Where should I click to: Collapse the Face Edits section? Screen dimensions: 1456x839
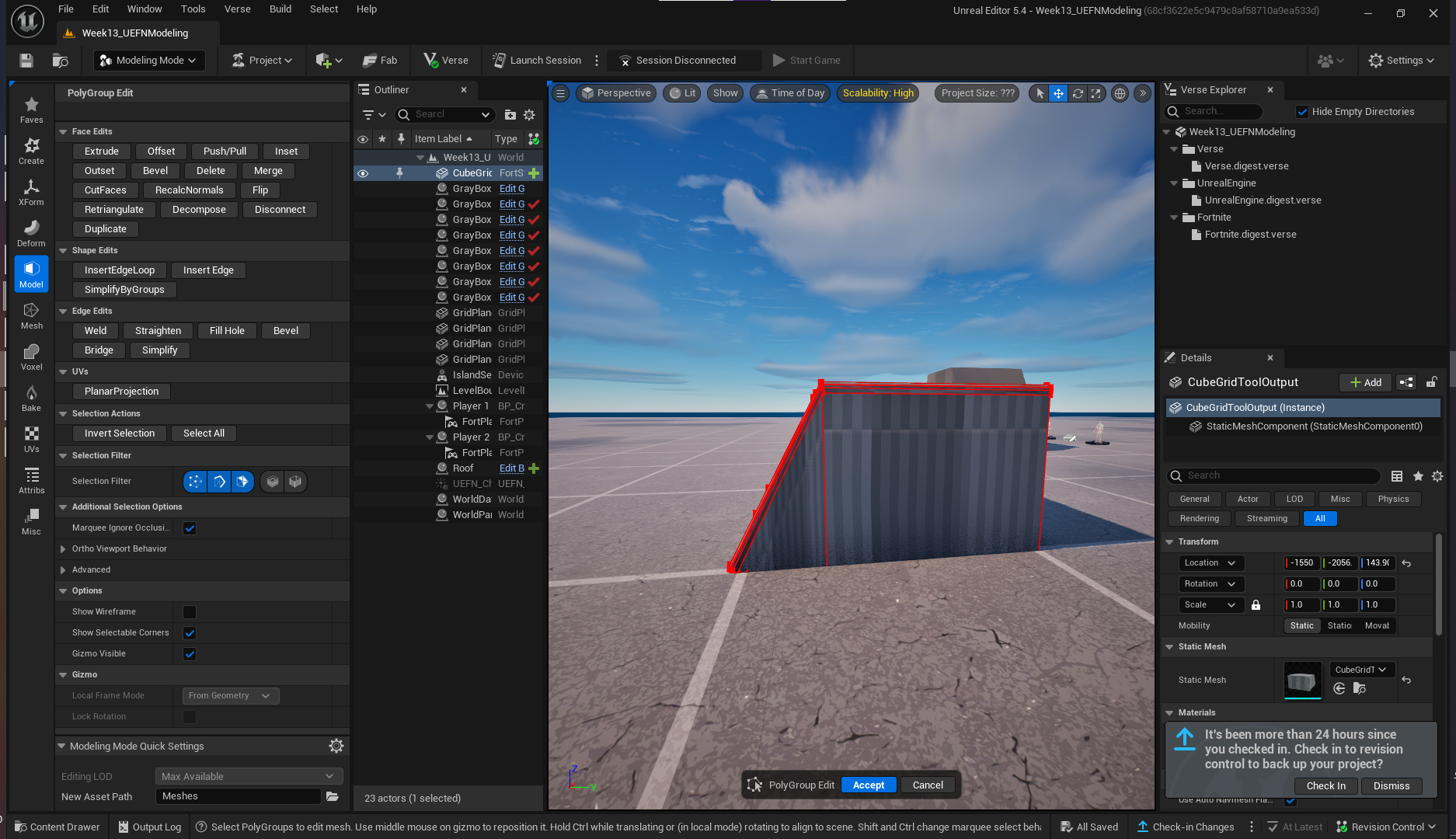pos(64,132)
